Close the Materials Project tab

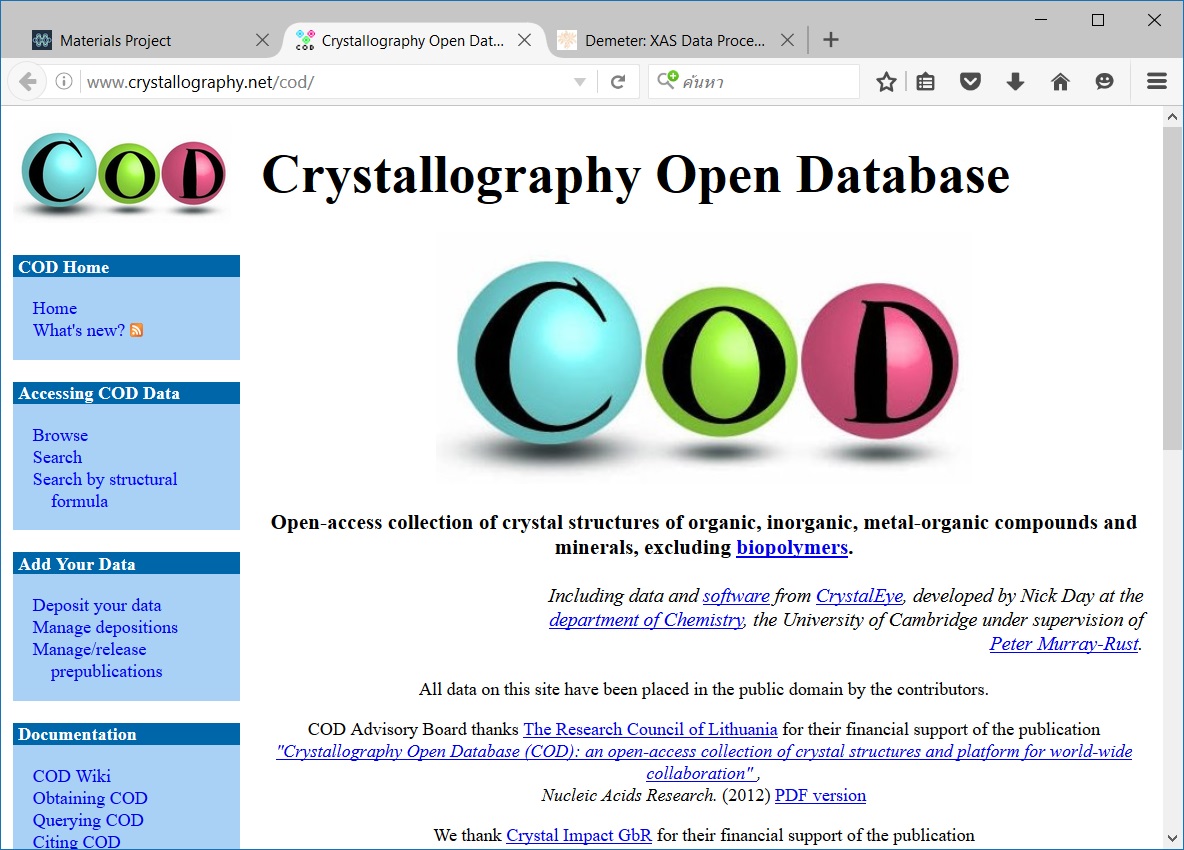click(x=262, y=40)
